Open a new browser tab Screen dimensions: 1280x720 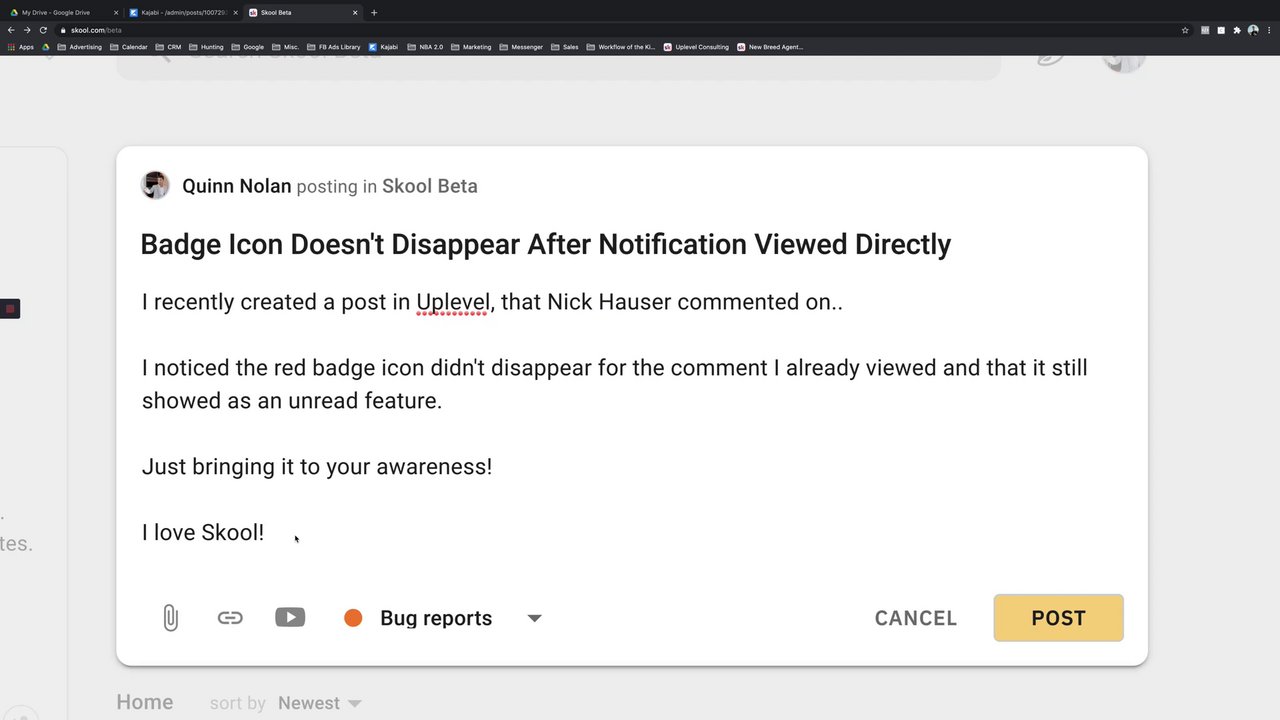(x=374, y=13)
